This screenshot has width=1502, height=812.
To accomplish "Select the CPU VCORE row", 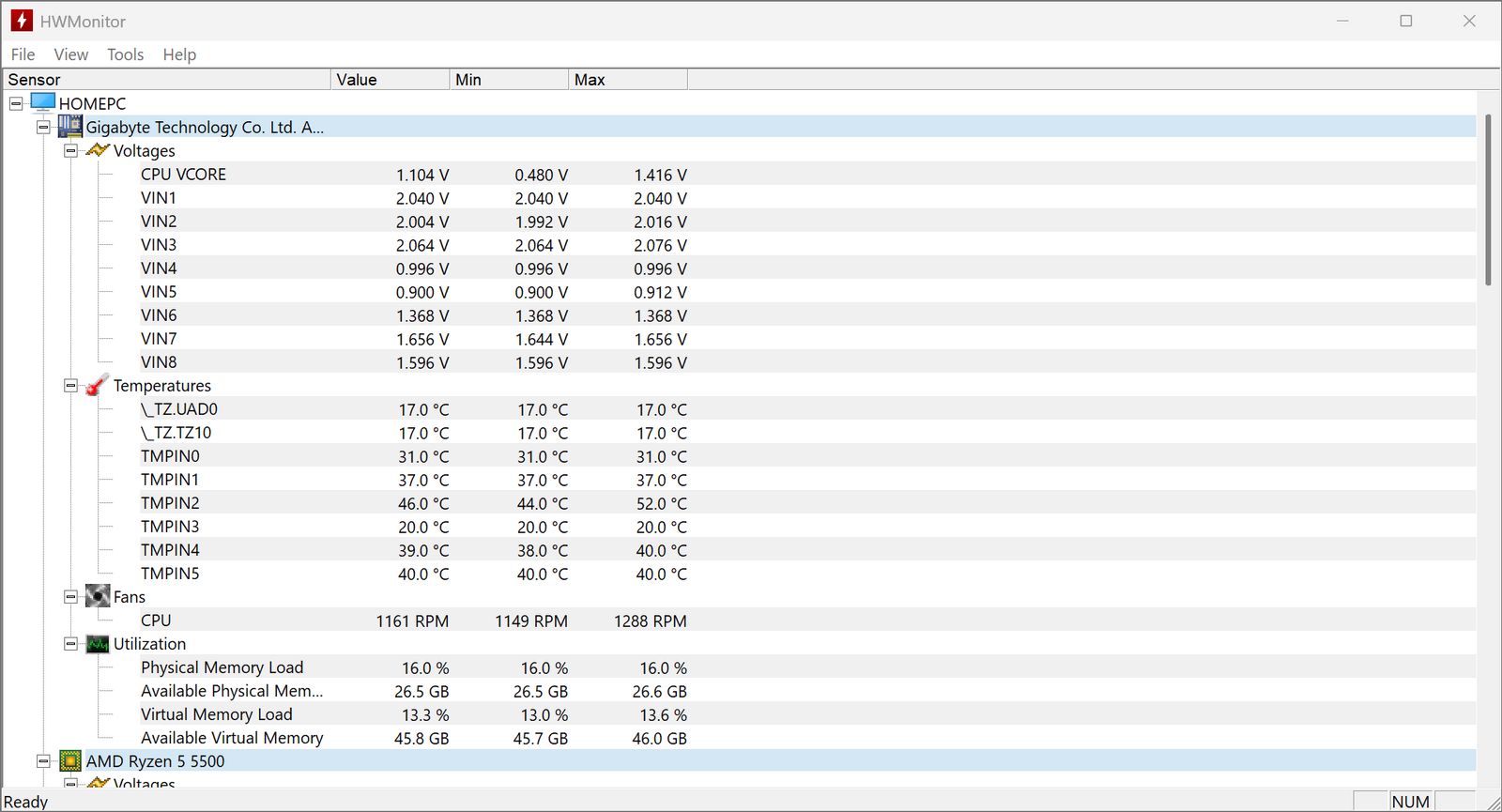I will pos(184,175).
